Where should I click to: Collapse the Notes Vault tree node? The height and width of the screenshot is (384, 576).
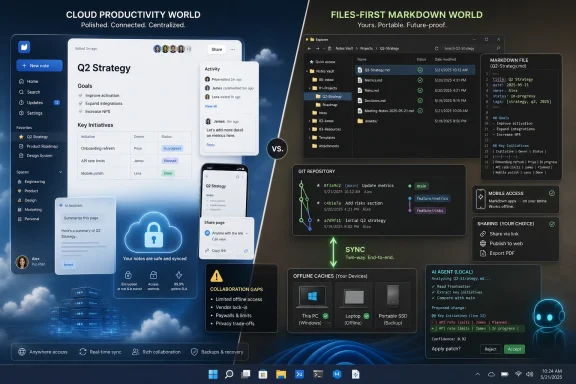pyautogui.click(x=307, y=71)
